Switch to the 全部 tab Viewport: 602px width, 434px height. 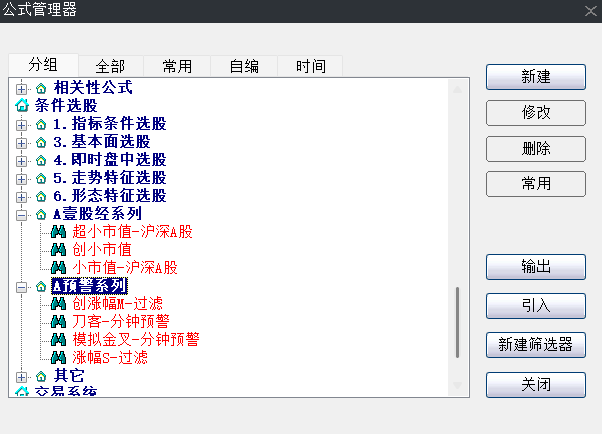(x=110, y=66)
